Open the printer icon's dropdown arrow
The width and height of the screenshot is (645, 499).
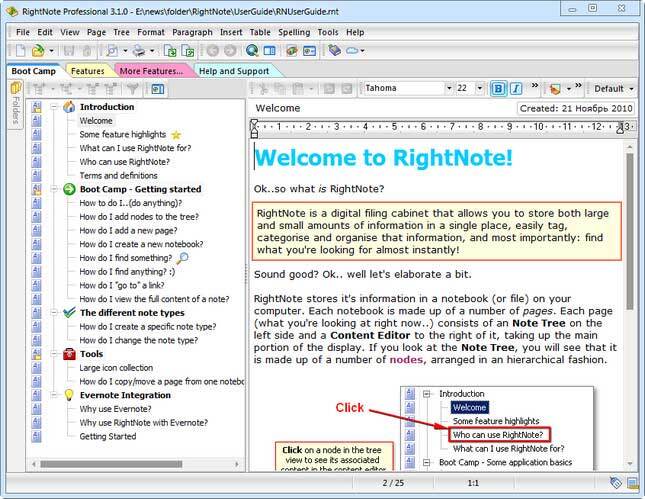(152, 51)
